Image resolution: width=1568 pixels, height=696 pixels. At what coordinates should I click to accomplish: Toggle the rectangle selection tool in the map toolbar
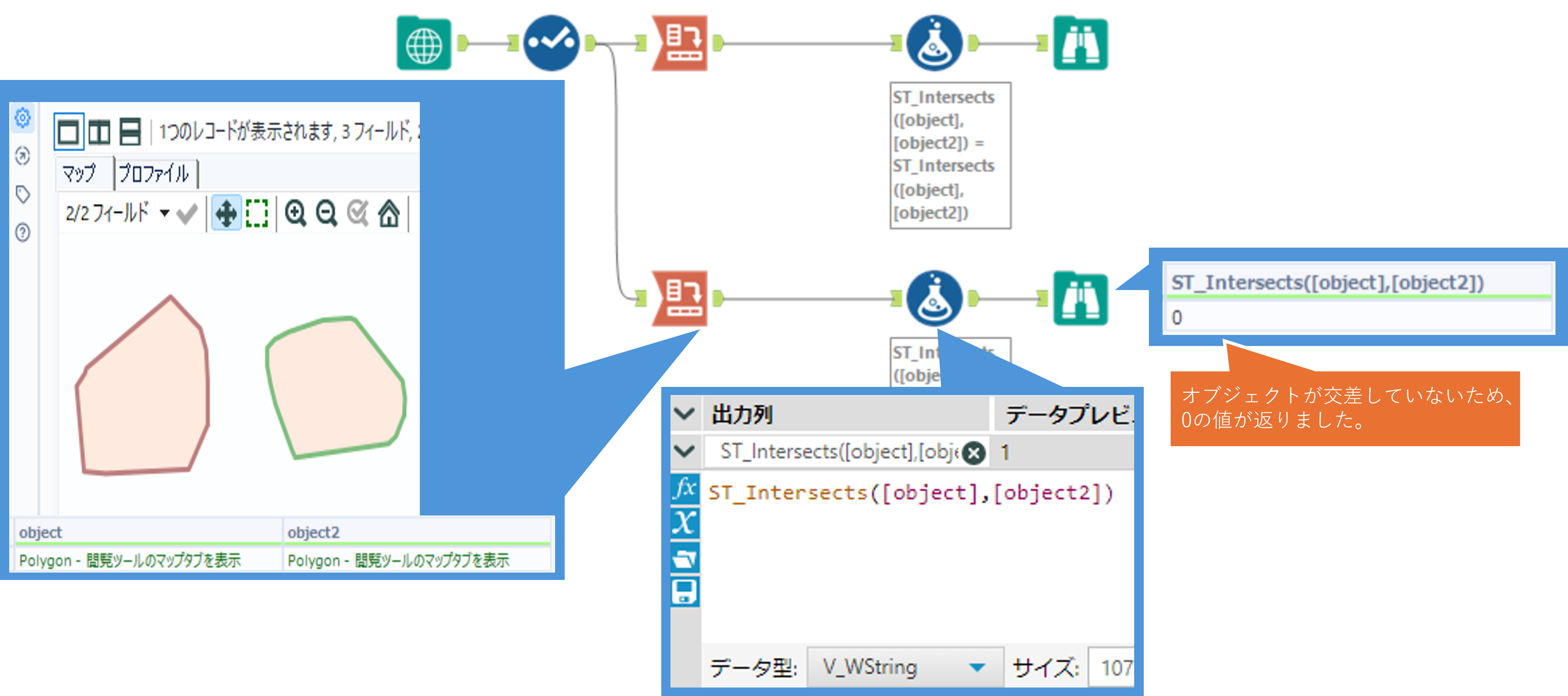pos(257,214)
